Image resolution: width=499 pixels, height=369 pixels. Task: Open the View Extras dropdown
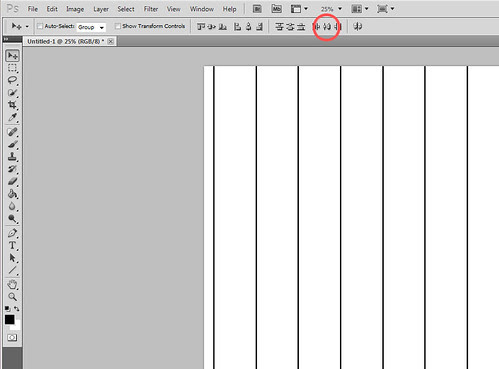coord(299,9)
